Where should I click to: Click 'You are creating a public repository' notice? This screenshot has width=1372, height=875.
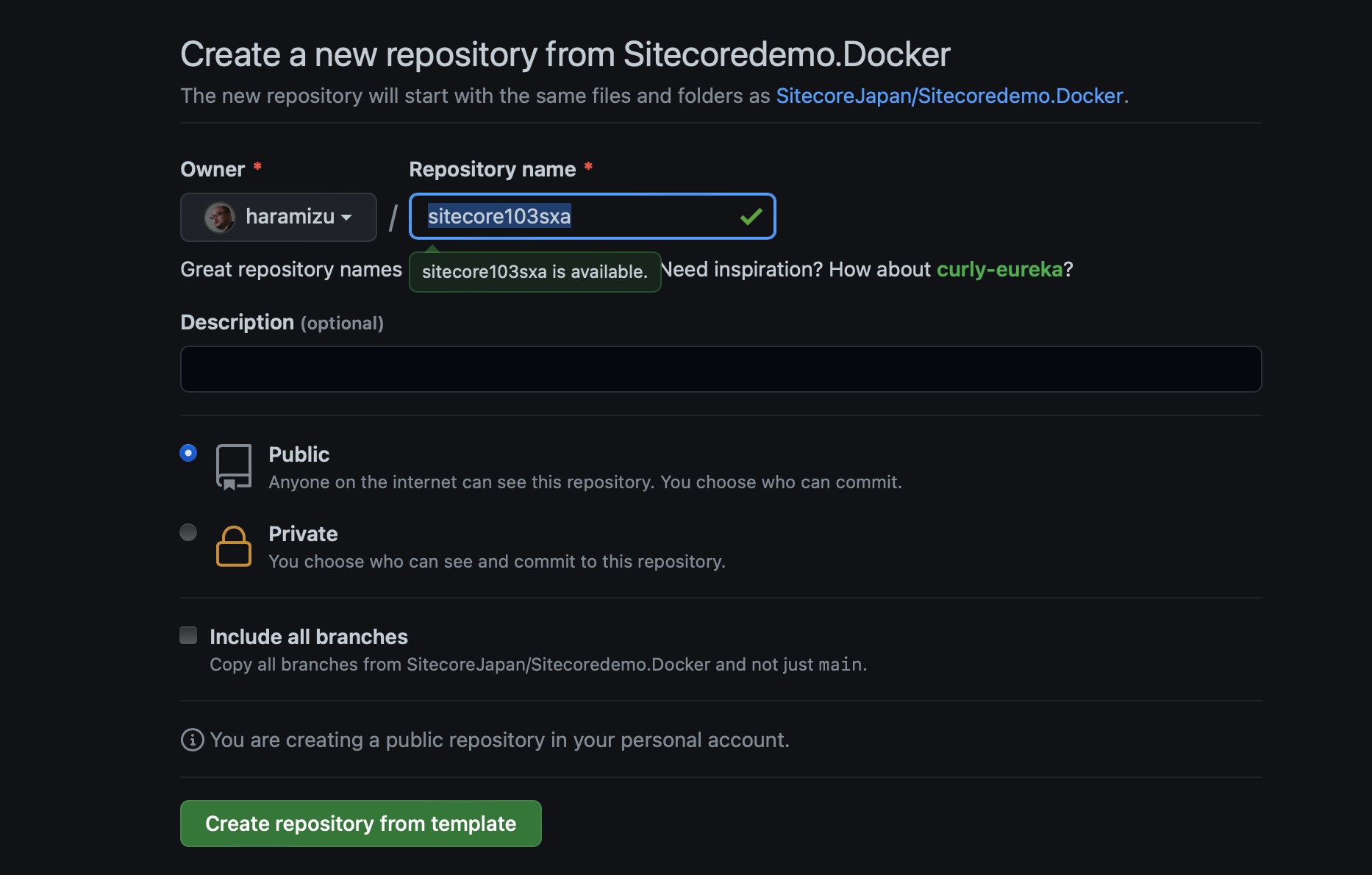pos(499,740)
